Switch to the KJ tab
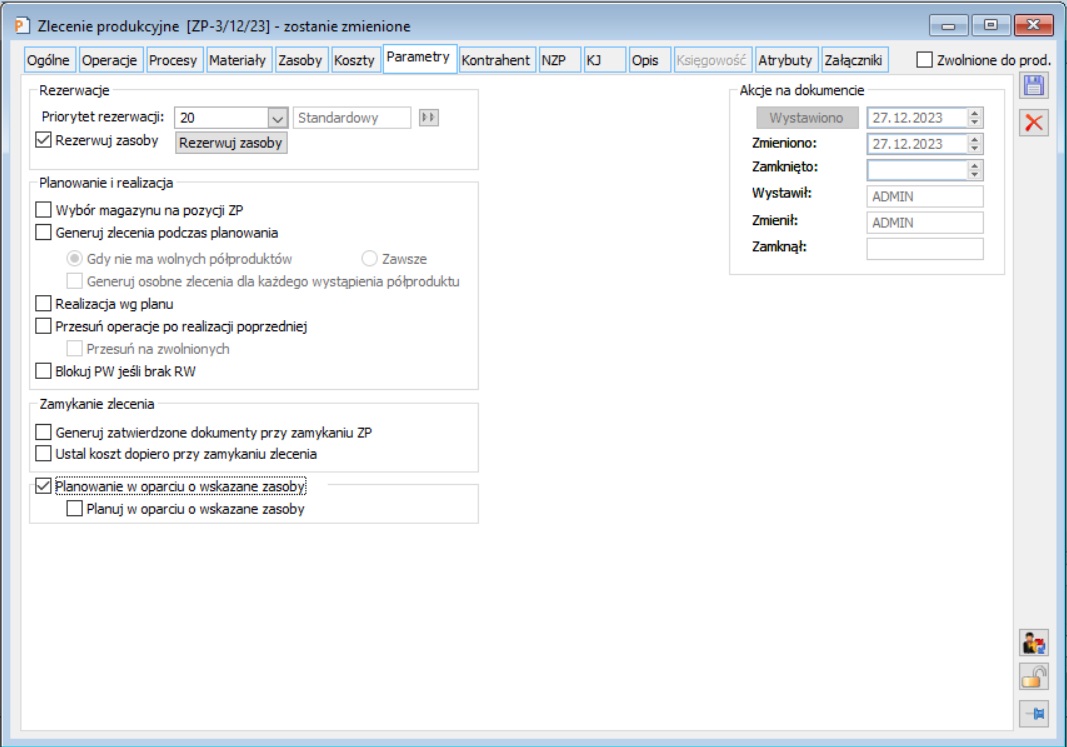The width and height of the screenshot is (1067, 747). (x=603, y=60)
